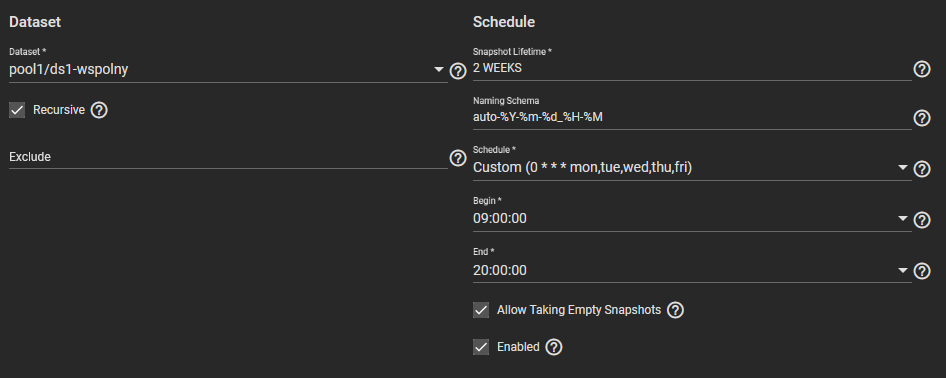The width and height of the screenshot is (946, 378).
Task: Open help for Begin time
Action: pos(922,219)
